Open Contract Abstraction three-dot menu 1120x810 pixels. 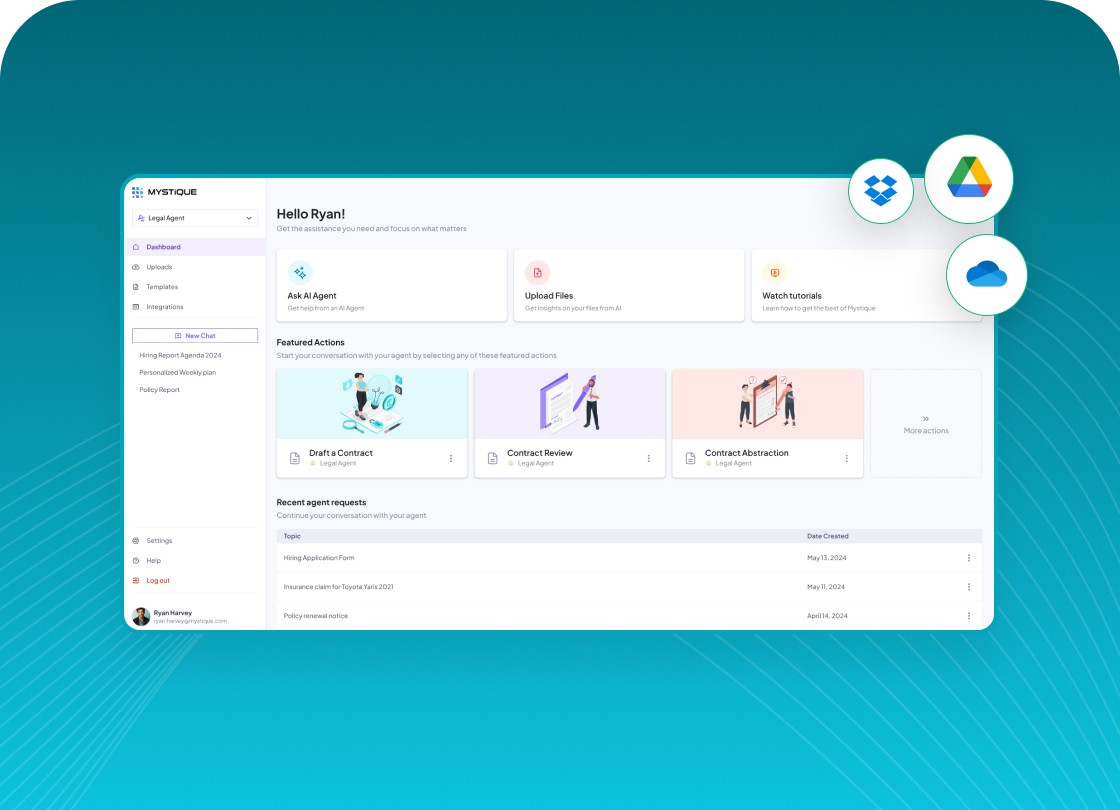click(x=846, y=459)
